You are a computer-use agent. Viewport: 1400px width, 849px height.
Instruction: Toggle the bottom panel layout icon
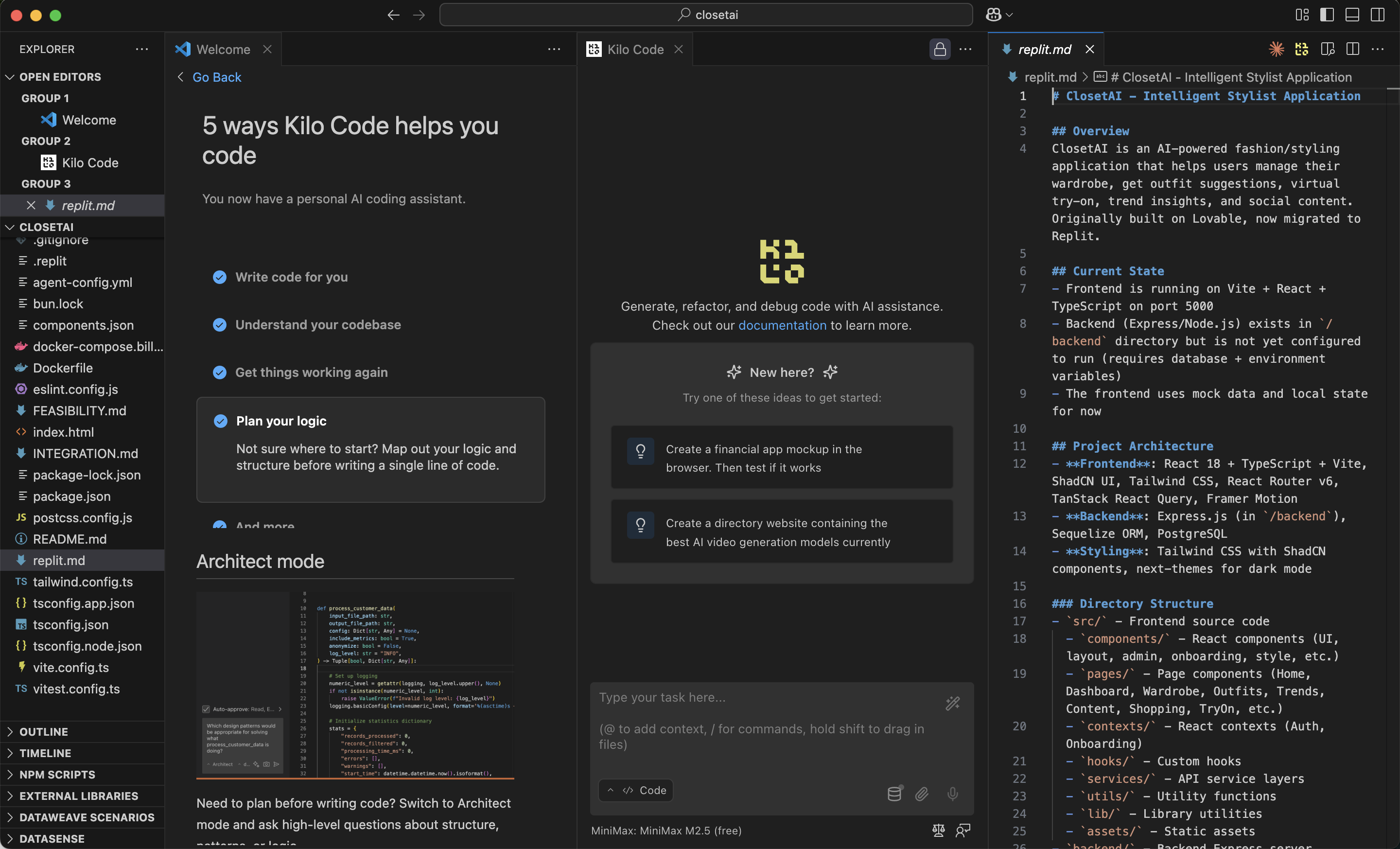tap(1352, 15)
